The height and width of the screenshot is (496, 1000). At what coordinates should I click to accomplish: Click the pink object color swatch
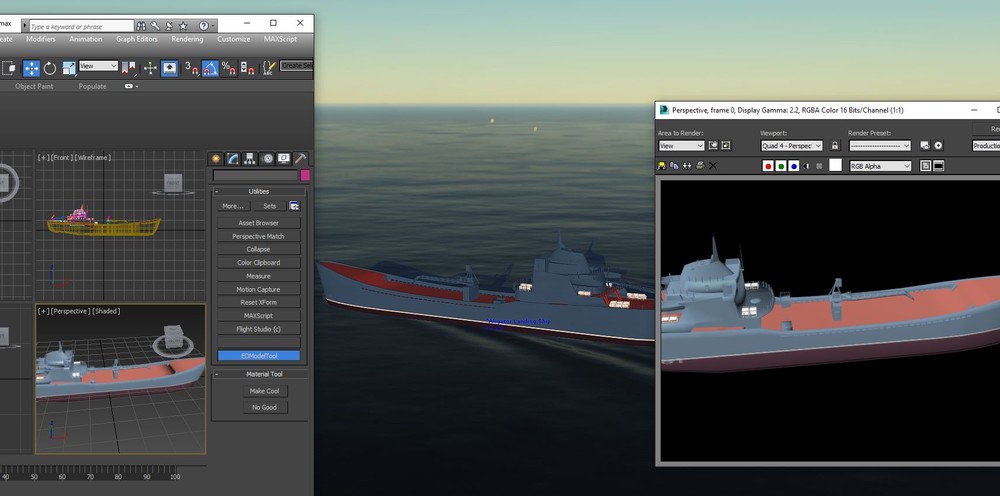pos(305,175)
